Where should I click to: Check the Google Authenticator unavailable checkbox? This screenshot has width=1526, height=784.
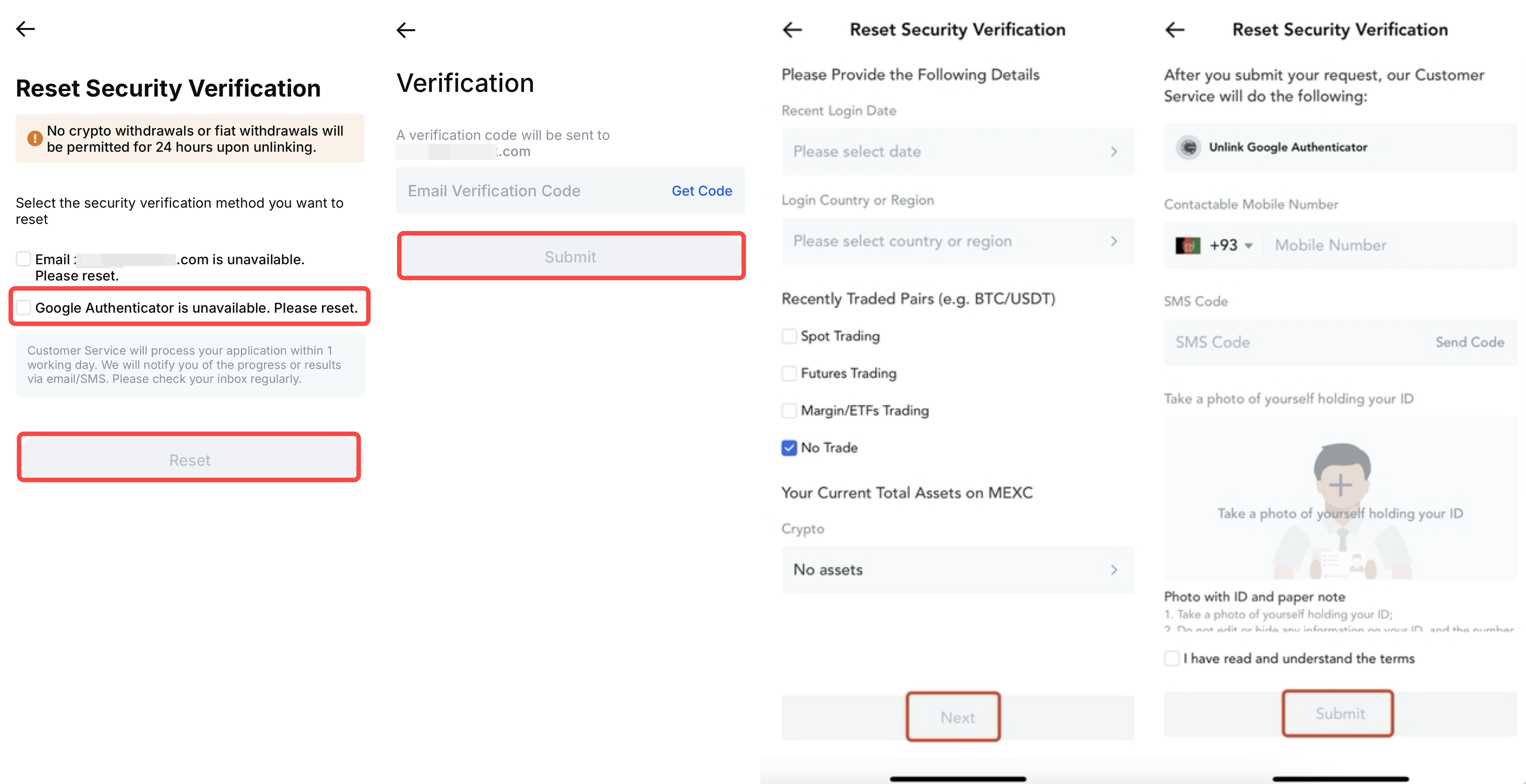(x=24, y=307)
